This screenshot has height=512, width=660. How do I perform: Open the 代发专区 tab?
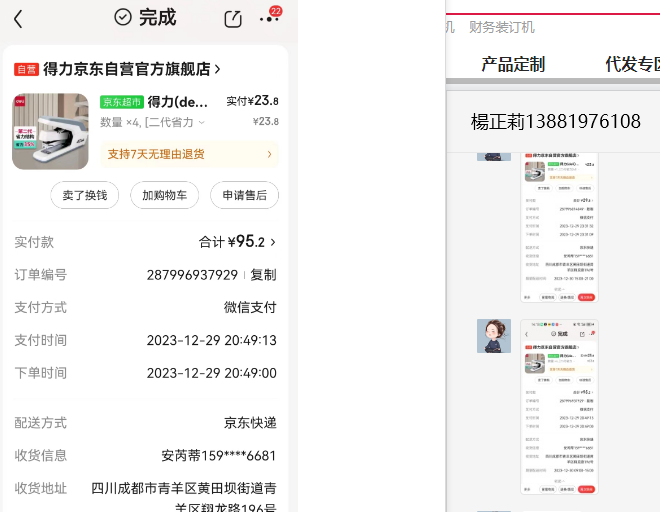pos(632,64)
